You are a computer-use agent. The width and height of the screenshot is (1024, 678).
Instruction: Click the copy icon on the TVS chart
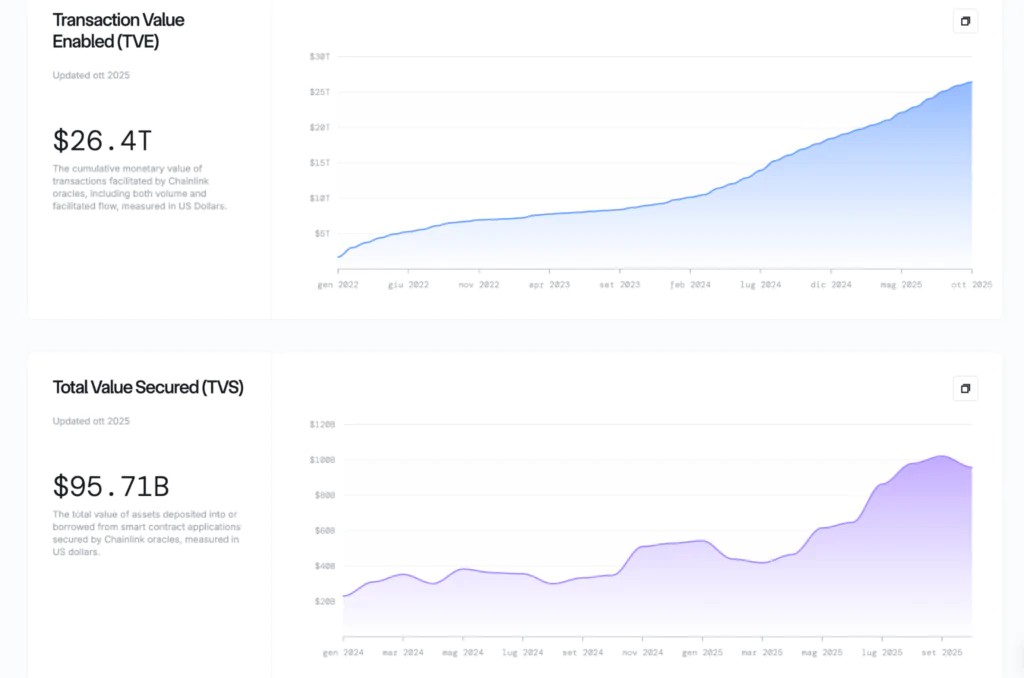point(965,388)
